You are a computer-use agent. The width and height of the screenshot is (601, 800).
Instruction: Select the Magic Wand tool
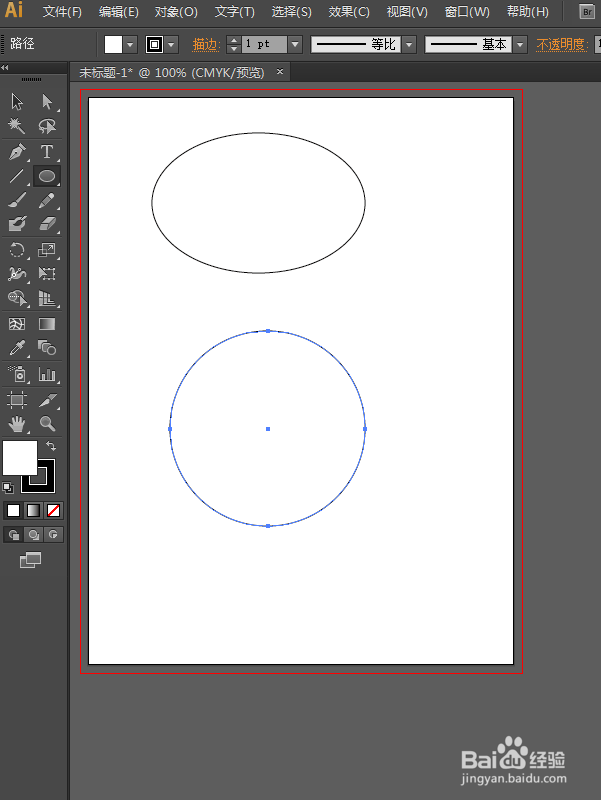[x=17, y=126]
